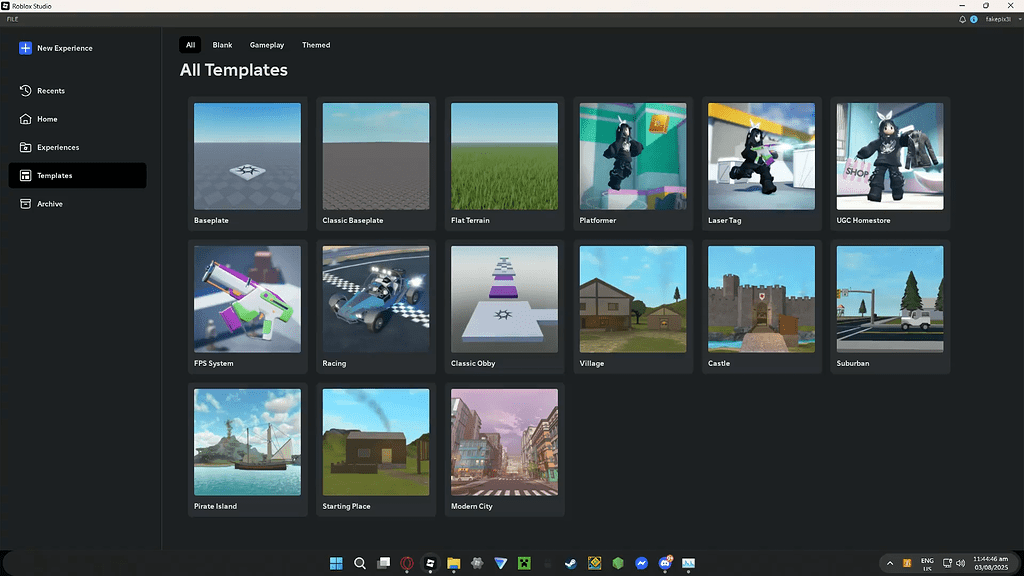Open the volume control in the tray
This screenshot has height=576, width=1024.
(x=961, y=563)
